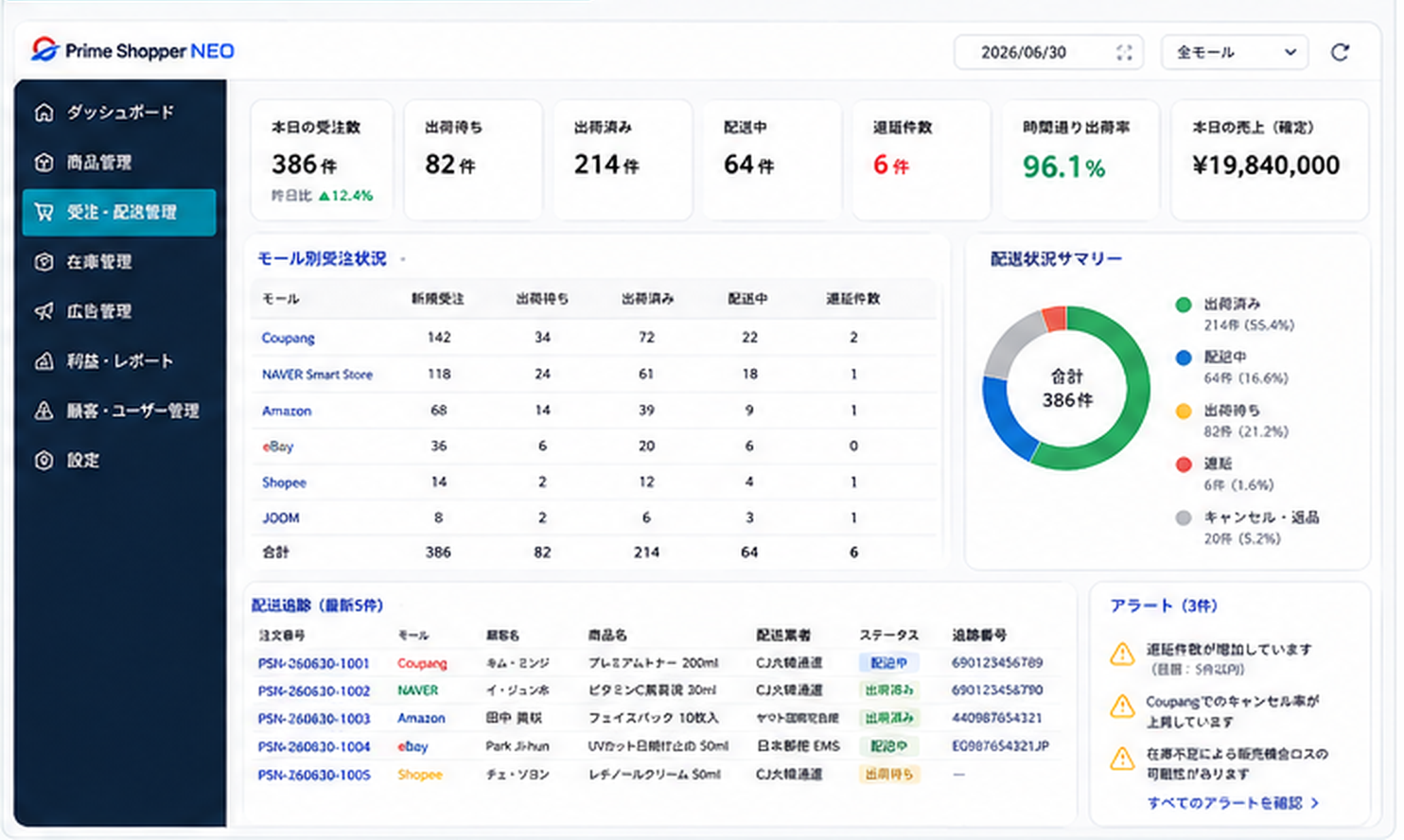The image size is (1404, 840).
Task: Click the 遅延件数 6件 card
Action: point(921,160)
